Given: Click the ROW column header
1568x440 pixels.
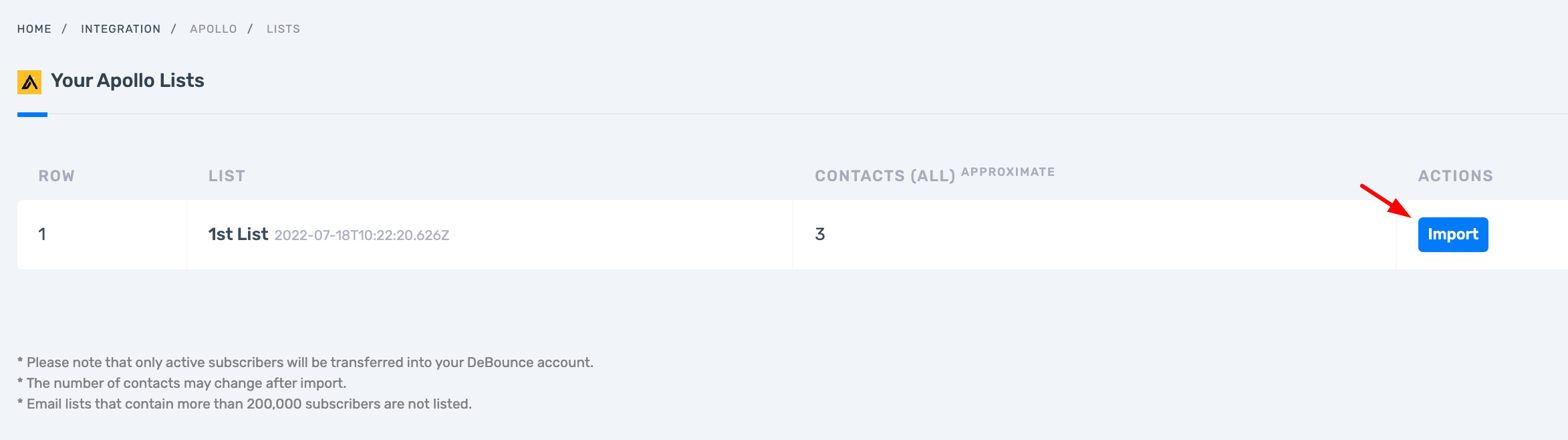Looking at the screenshot, I should coord(57,176).
